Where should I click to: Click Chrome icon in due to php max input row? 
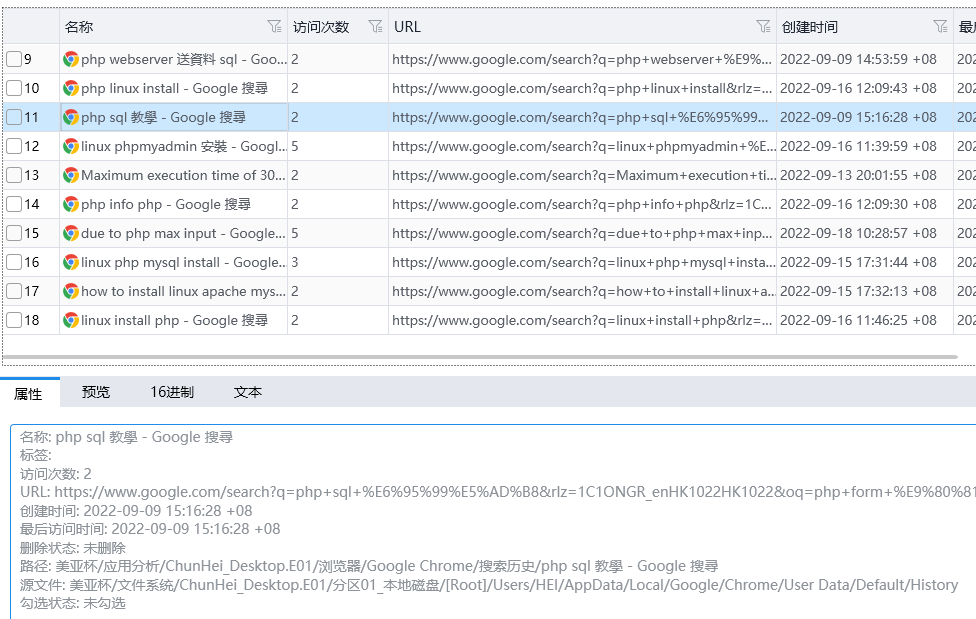[71, 233]
